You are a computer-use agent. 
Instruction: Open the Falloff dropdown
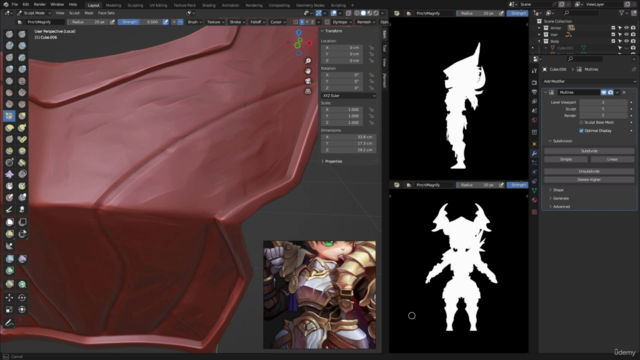pyautogui.click(x=257, y=22)
